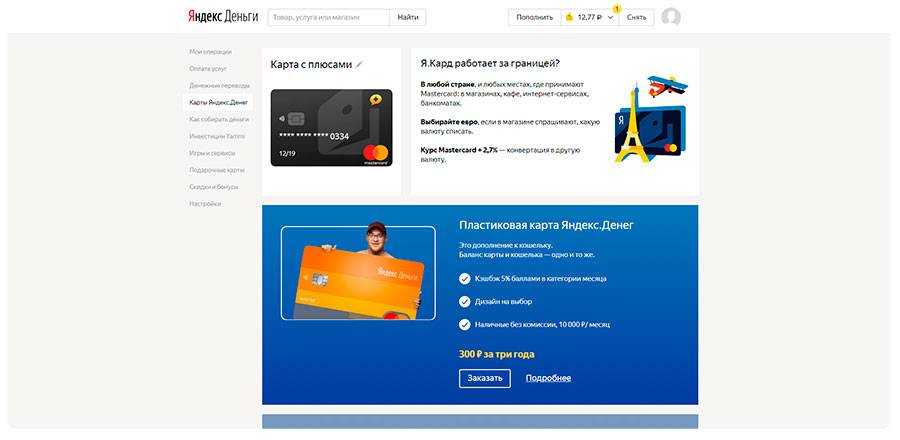Open Скидки и бонусы sidebar section
The image size is (900, 440).
pos(214,187)
